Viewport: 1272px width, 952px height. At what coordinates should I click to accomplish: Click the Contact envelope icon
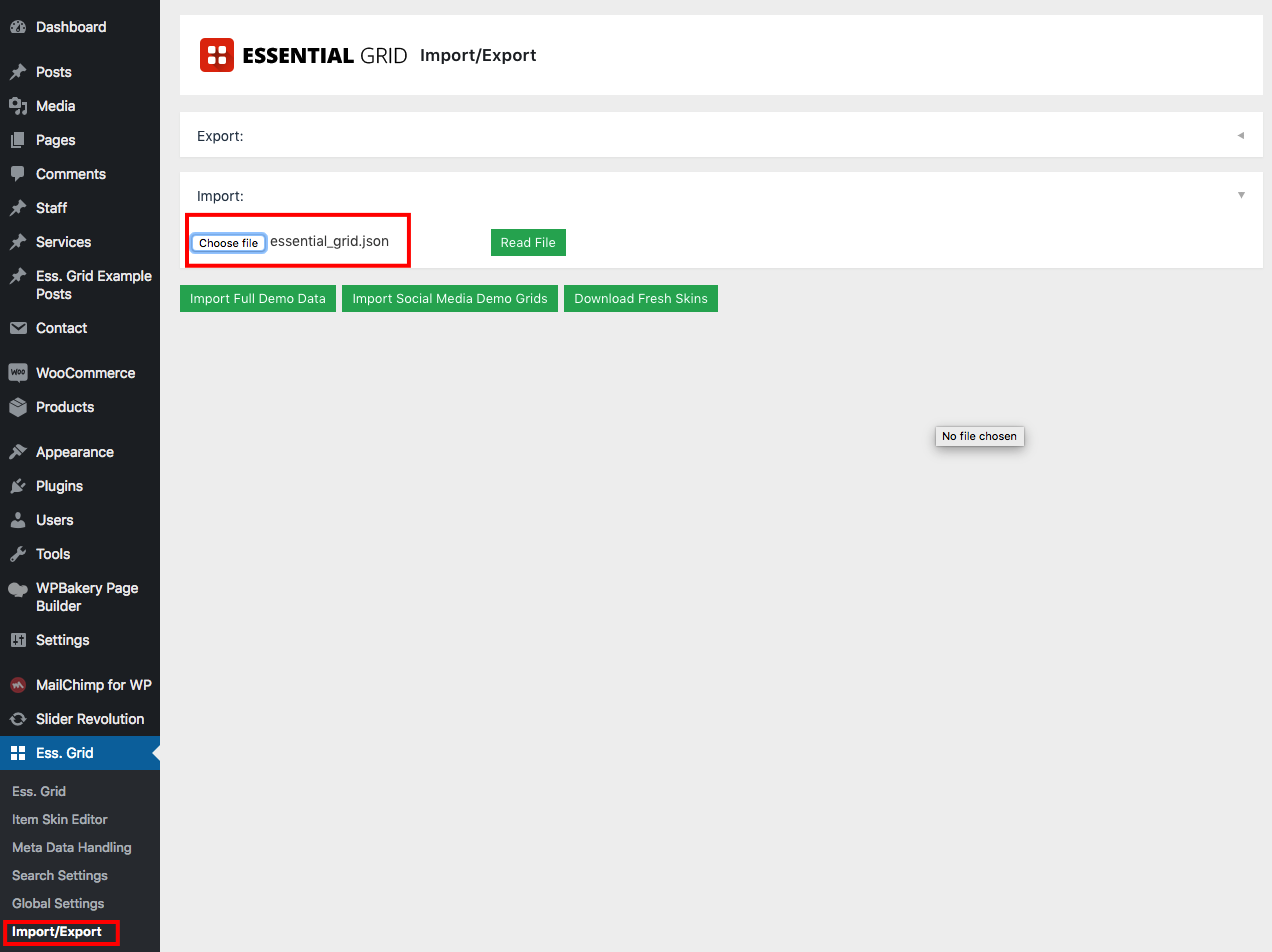tap(18, 328)
